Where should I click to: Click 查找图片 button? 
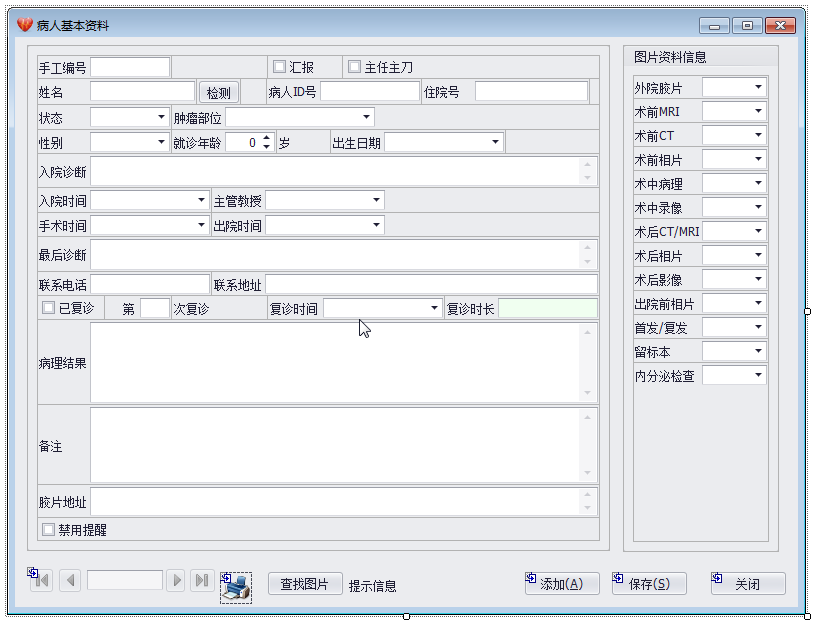(x=305, y=584)
